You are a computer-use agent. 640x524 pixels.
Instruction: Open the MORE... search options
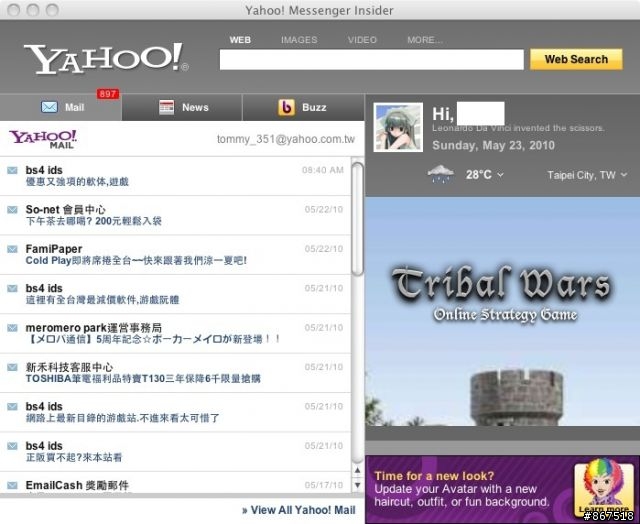425,40
